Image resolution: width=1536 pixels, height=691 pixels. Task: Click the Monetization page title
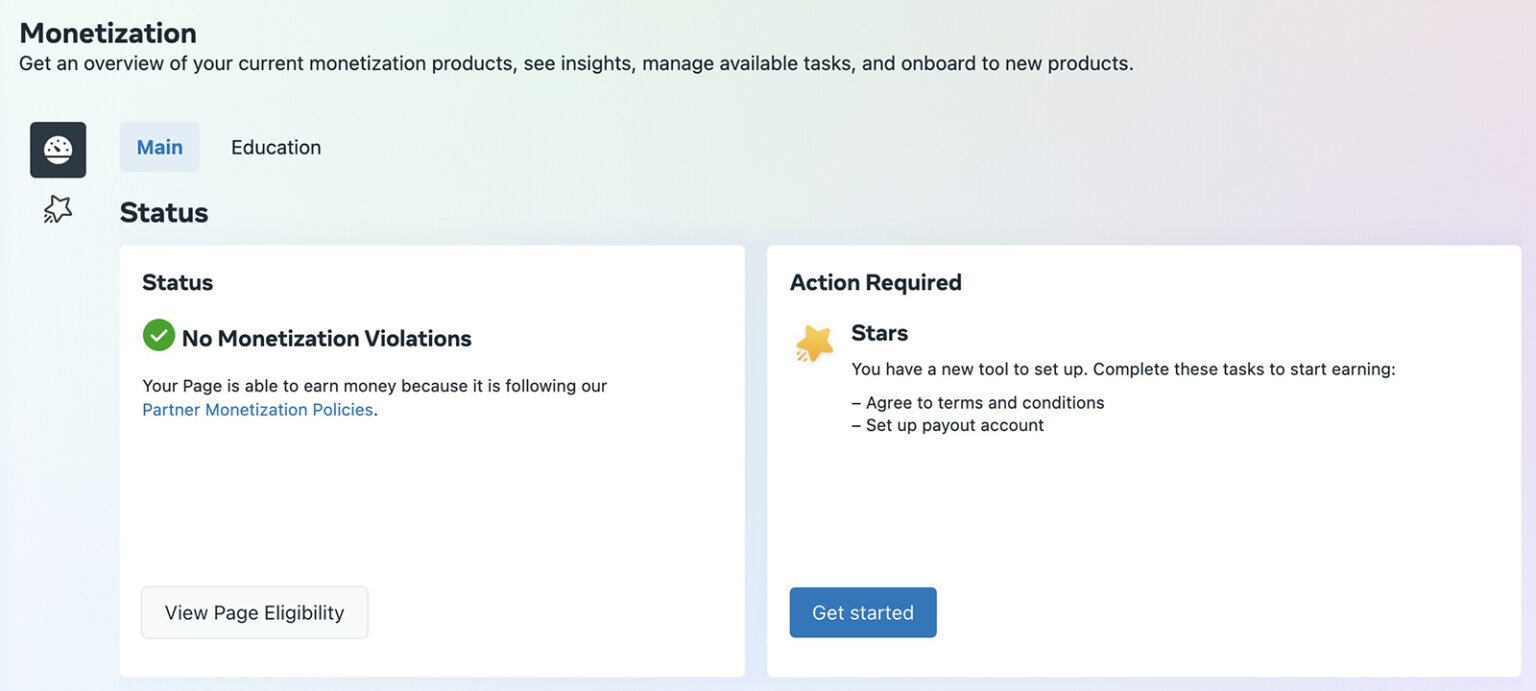click(x=107, y=33)
